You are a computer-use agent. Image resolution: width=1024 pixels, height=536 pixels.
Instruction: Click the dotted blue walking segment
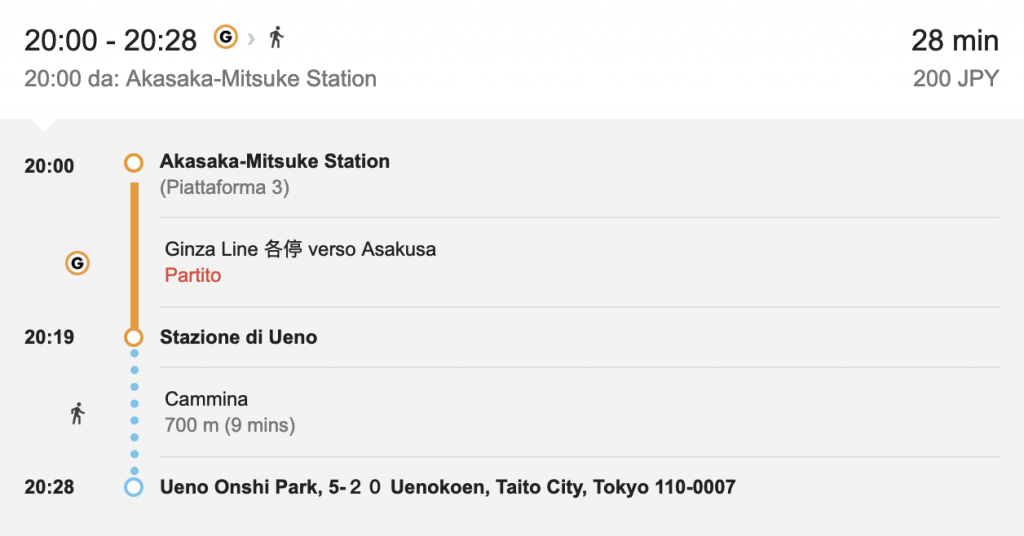pos(134,412)
